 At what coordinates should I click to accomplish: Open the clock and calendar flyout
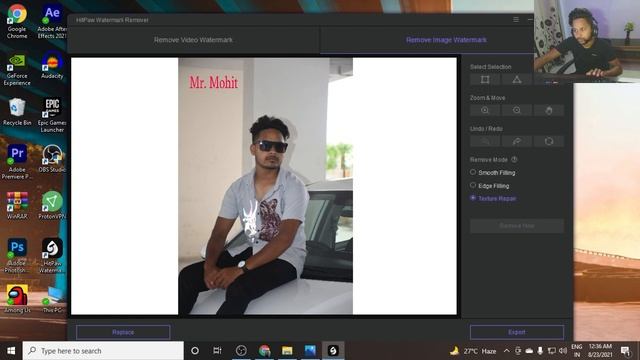(600, 351)
